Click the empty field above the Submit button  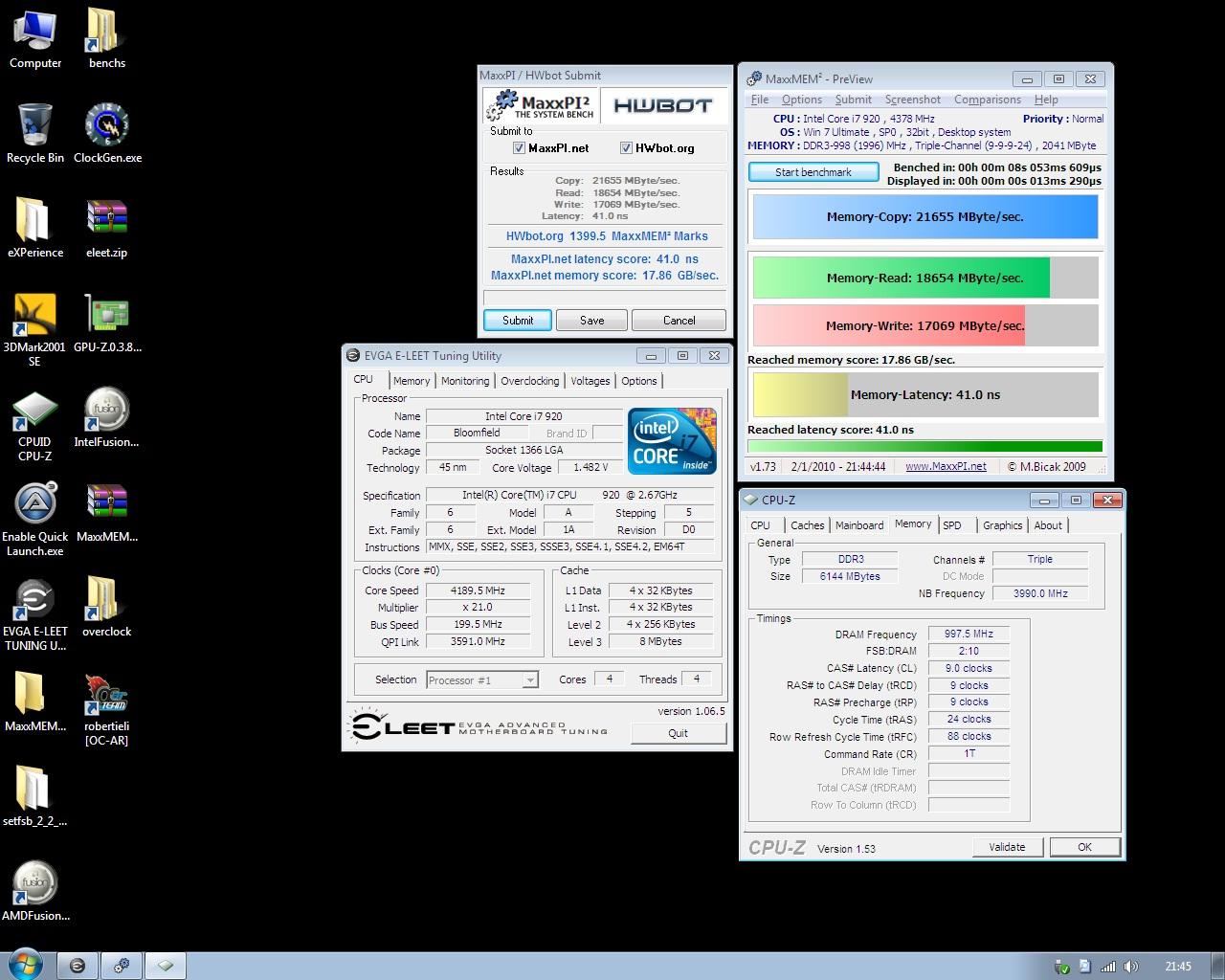604,299
